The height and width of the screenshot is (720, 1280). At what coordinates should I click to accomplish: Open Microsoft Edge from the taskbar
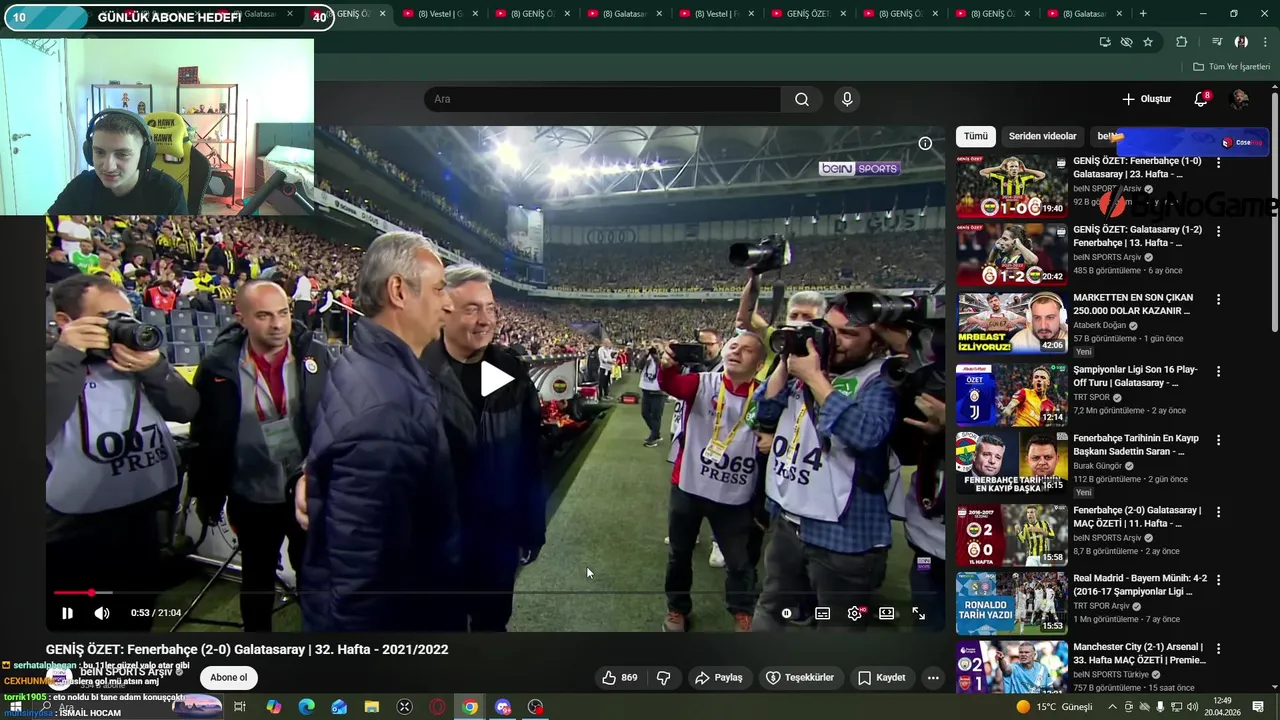click(306, 707)
